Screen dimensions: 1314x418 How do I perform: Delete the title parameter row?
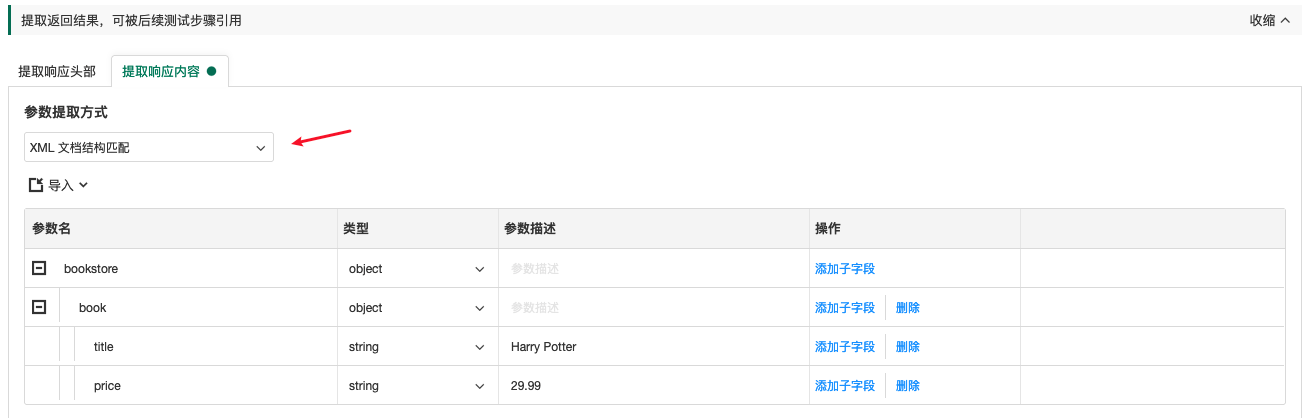[x=907, y=347]
